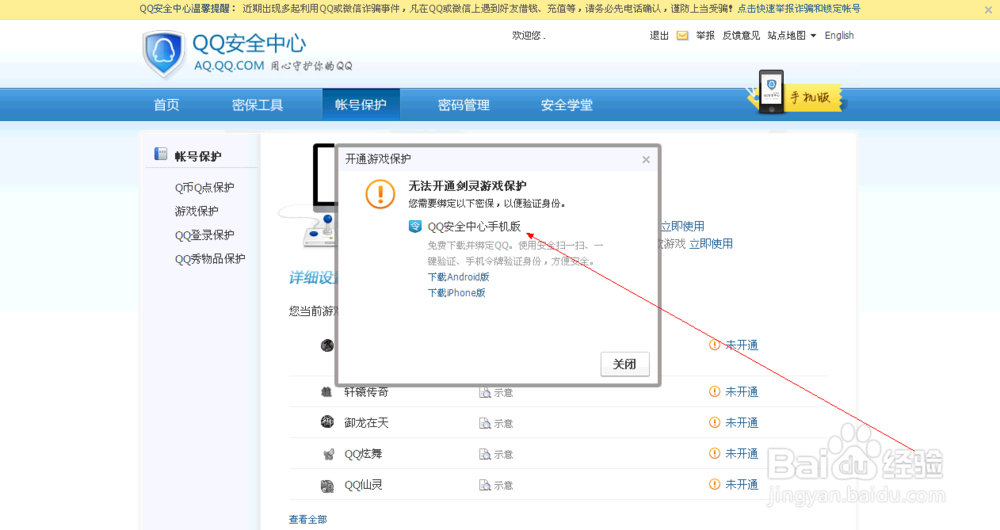Click warning icon beside QQ仙灵 未开通
Viewport: 1000px width, 530px height.
pos(714,484)
